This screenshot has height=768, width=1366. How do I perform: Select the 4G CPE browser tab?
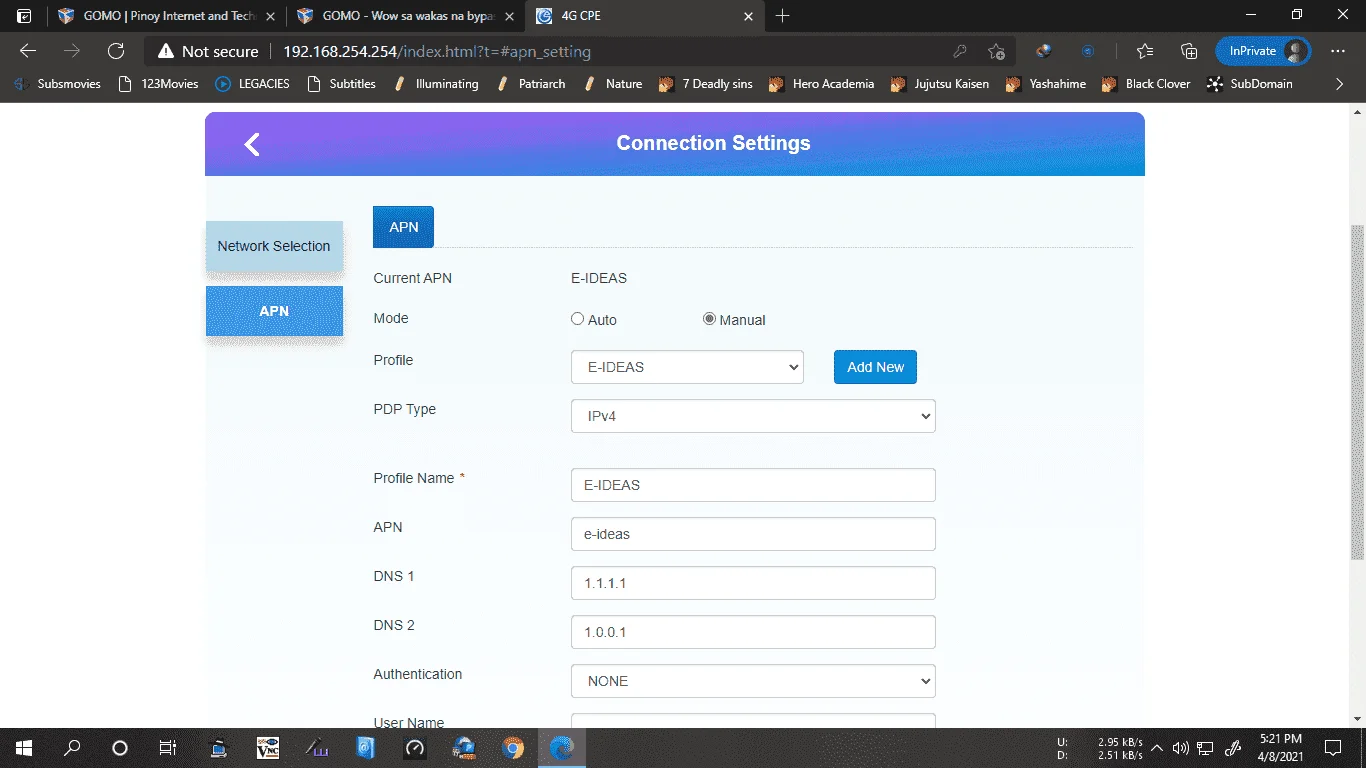point(645,16)
